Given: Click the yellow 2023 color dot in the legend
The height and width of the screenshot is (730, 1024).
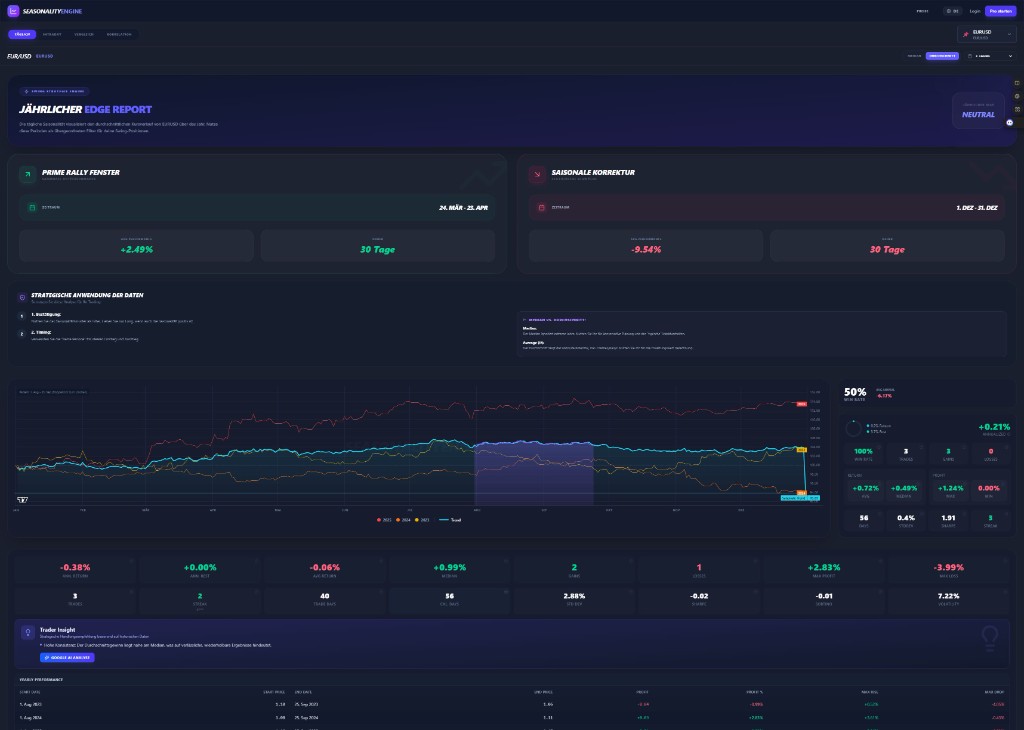Looking at the screenshot, I should tap(417, 520).
